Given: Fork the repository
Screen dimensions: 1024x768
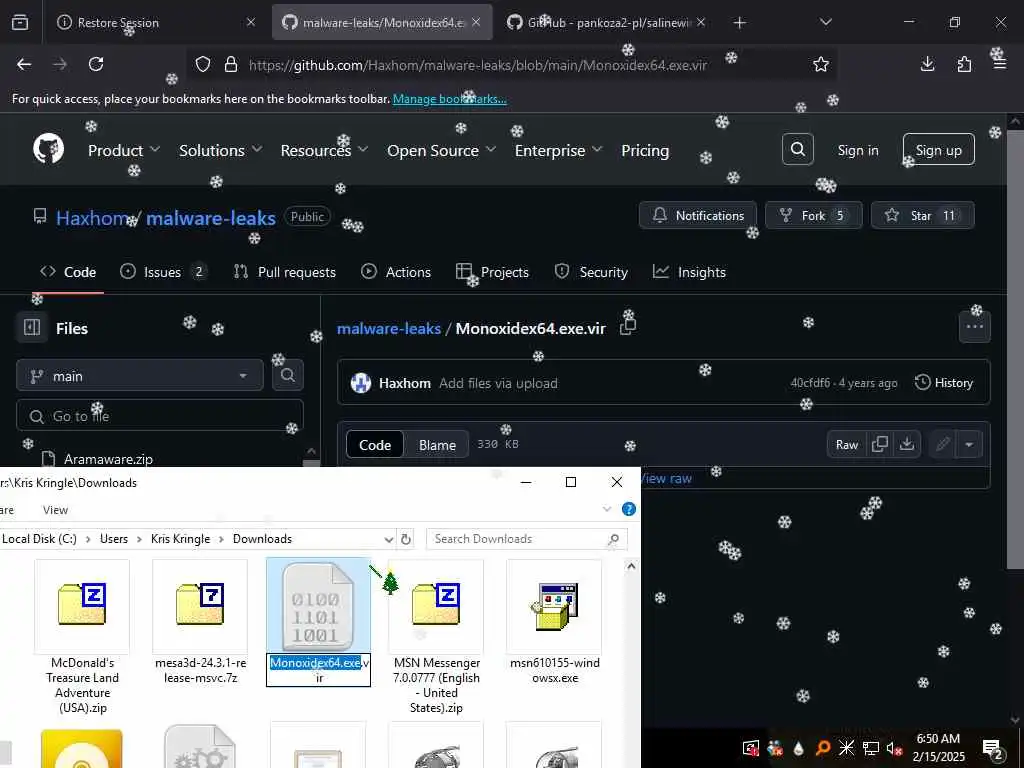Looking at the screenshot, I should click(814, 215).
